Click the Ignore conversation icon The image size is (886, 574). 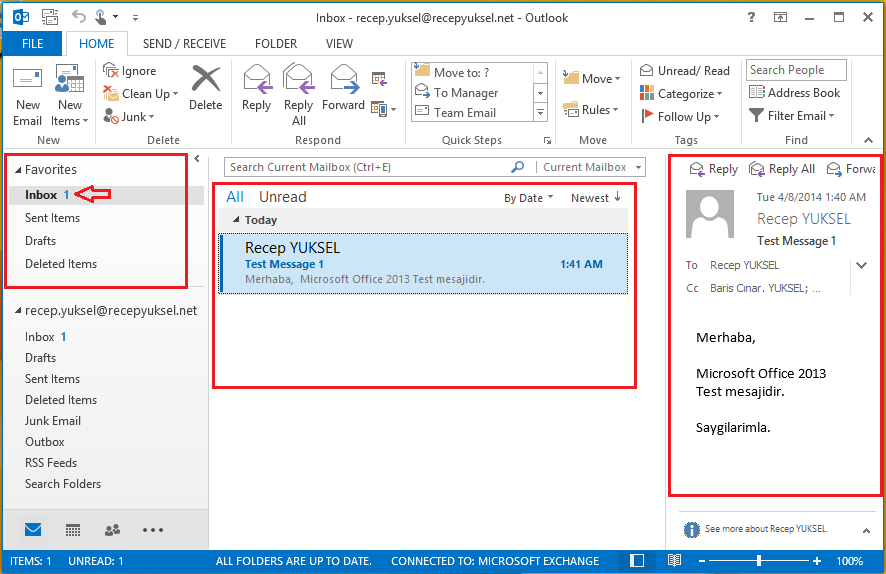(x=111, y=71)
